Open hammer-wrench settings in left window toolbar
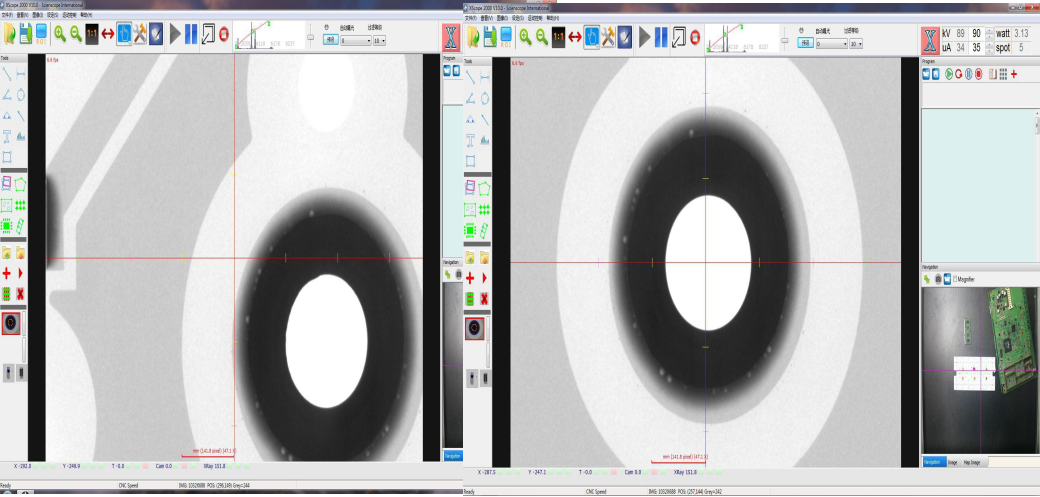1040x497 pixels. point(139,35)
